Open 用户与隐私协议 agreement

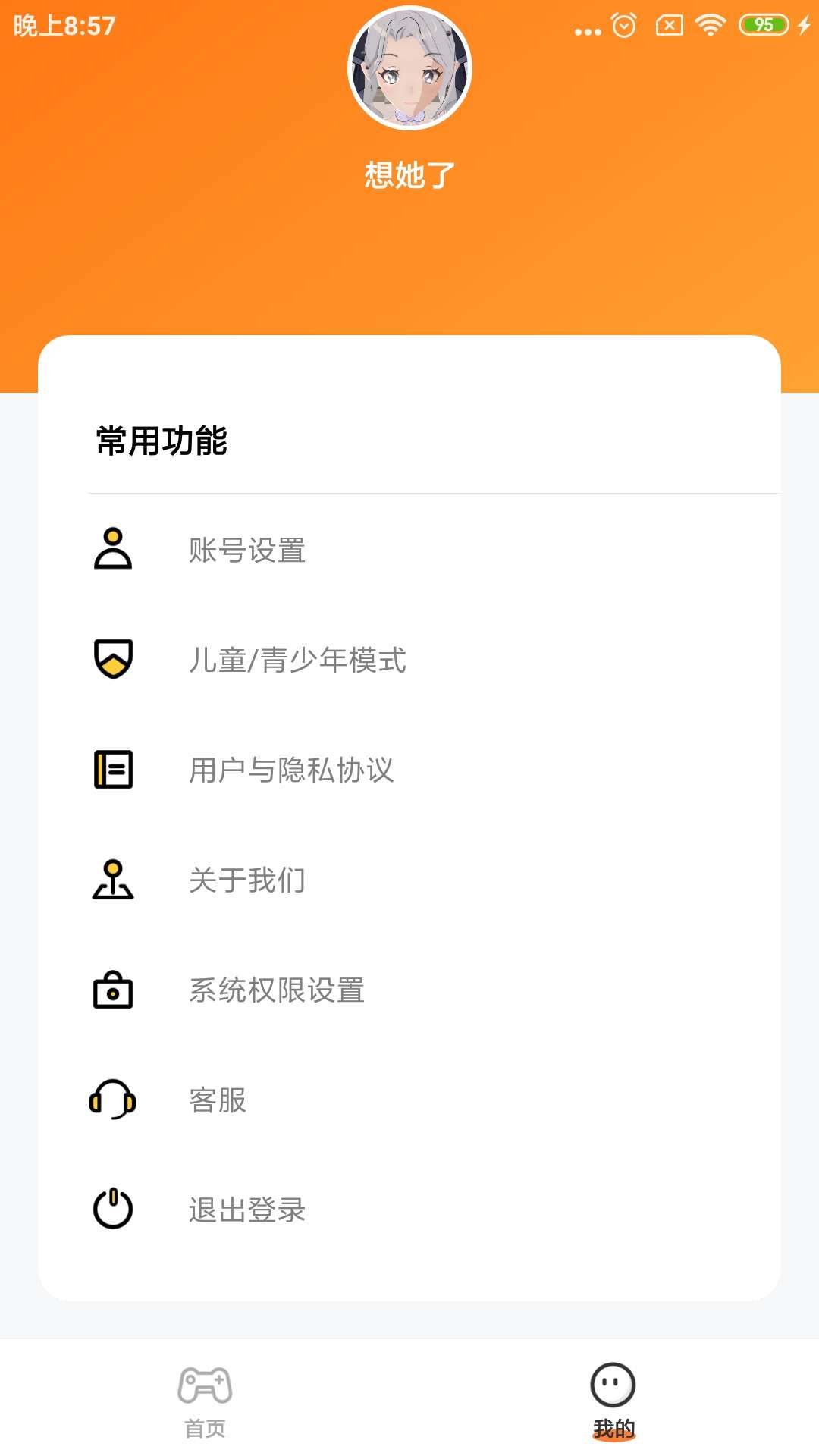pos(291,770)
